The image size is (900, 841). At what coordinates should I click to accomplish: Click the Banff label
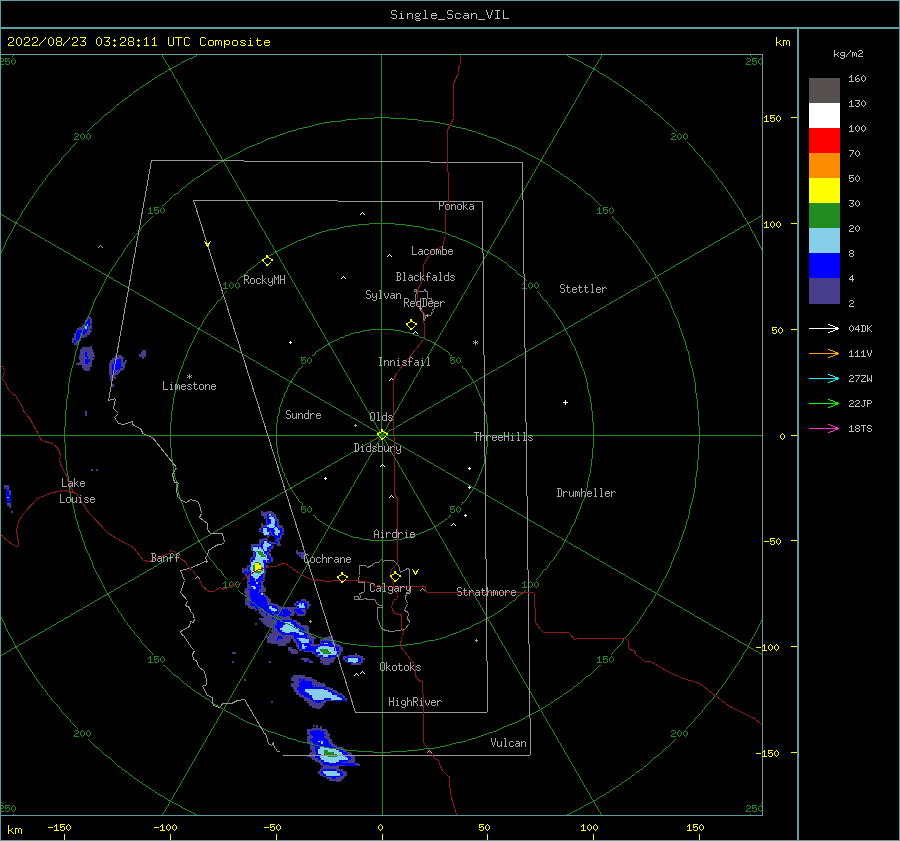[165, 557]
